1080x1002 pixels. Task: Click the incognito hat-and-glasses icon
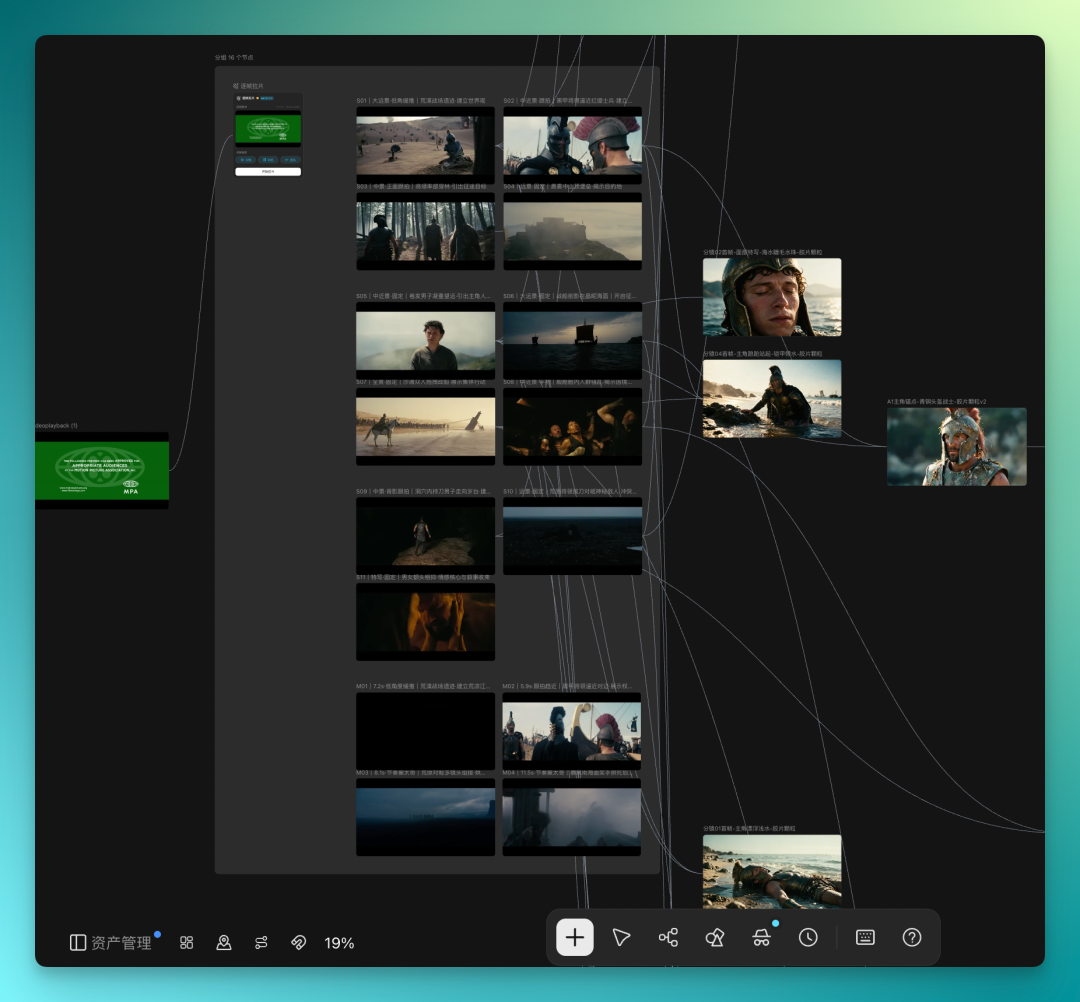point(761,937)
